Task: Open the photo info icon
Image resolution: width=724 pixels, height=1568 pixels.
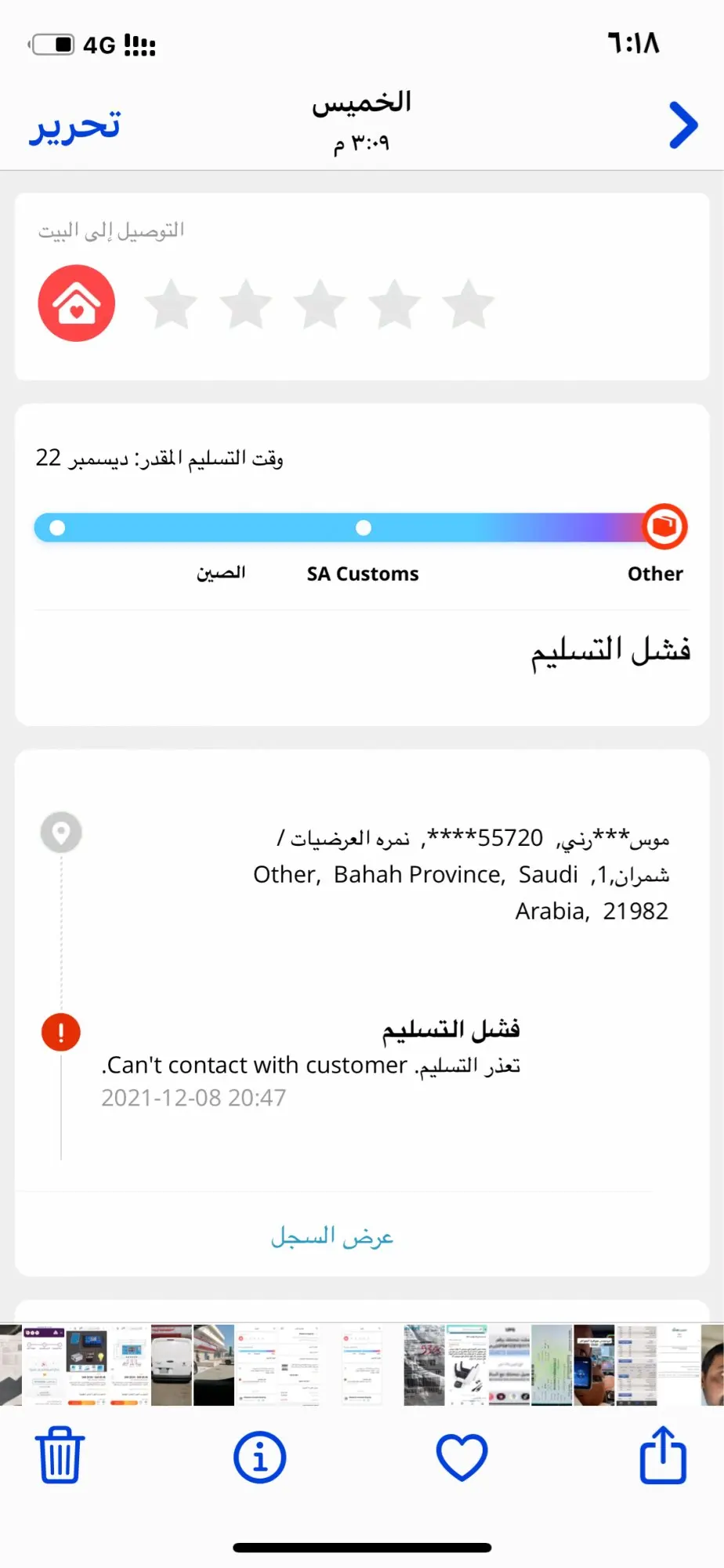Action: [x=260, y=1457]
